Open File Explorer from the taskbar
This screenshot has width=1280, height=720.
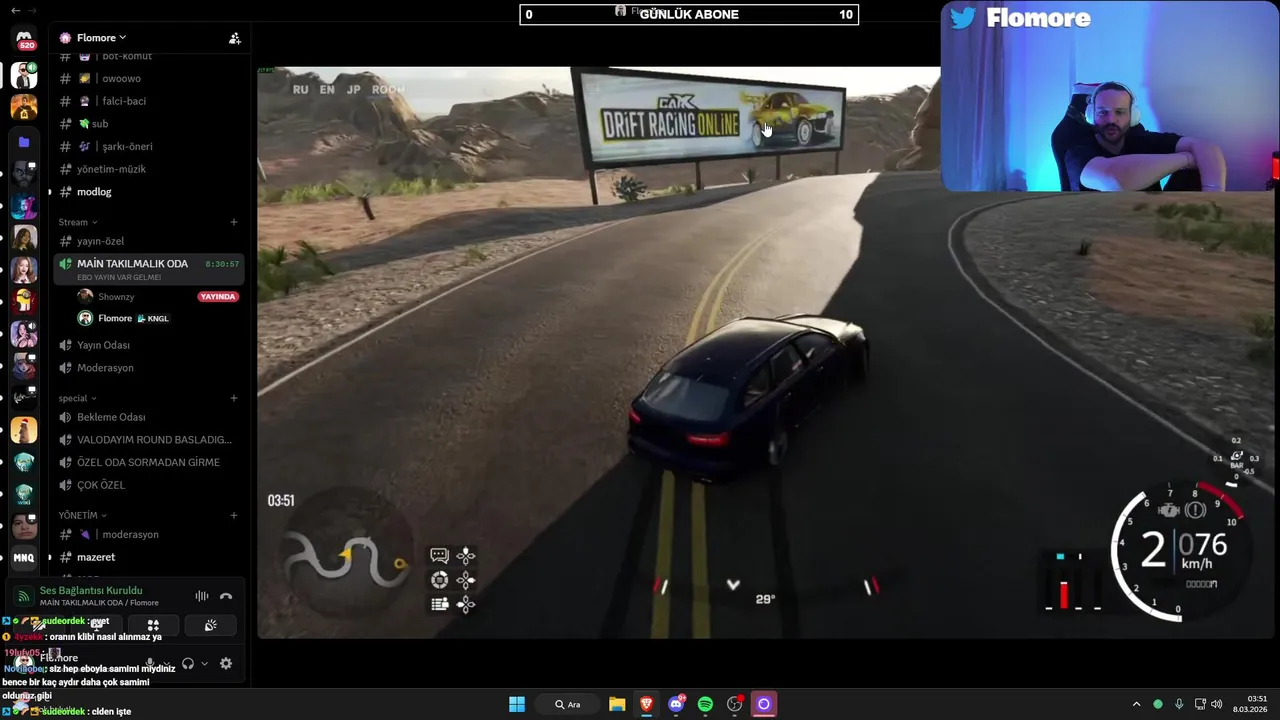pos(617,704)
